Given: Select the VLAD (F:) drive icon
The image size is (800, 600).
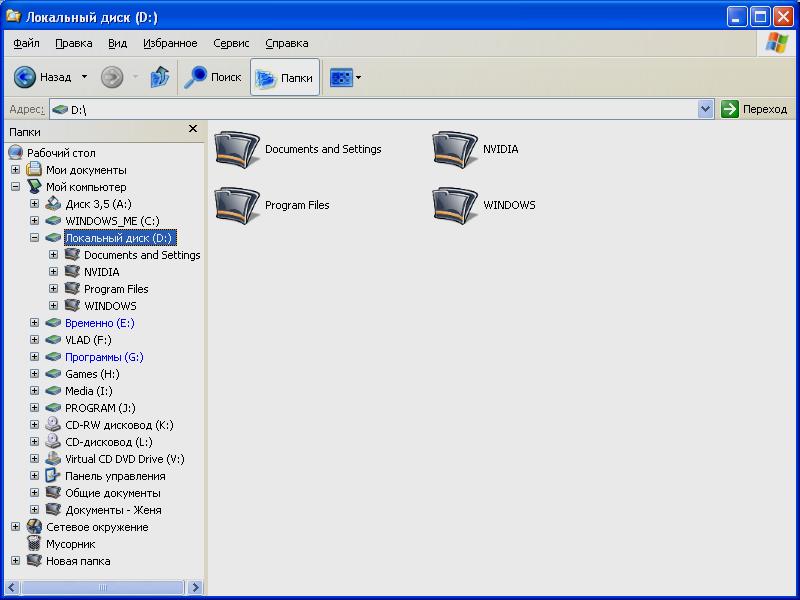Looking at the screenshot, I should click(53, 340).
